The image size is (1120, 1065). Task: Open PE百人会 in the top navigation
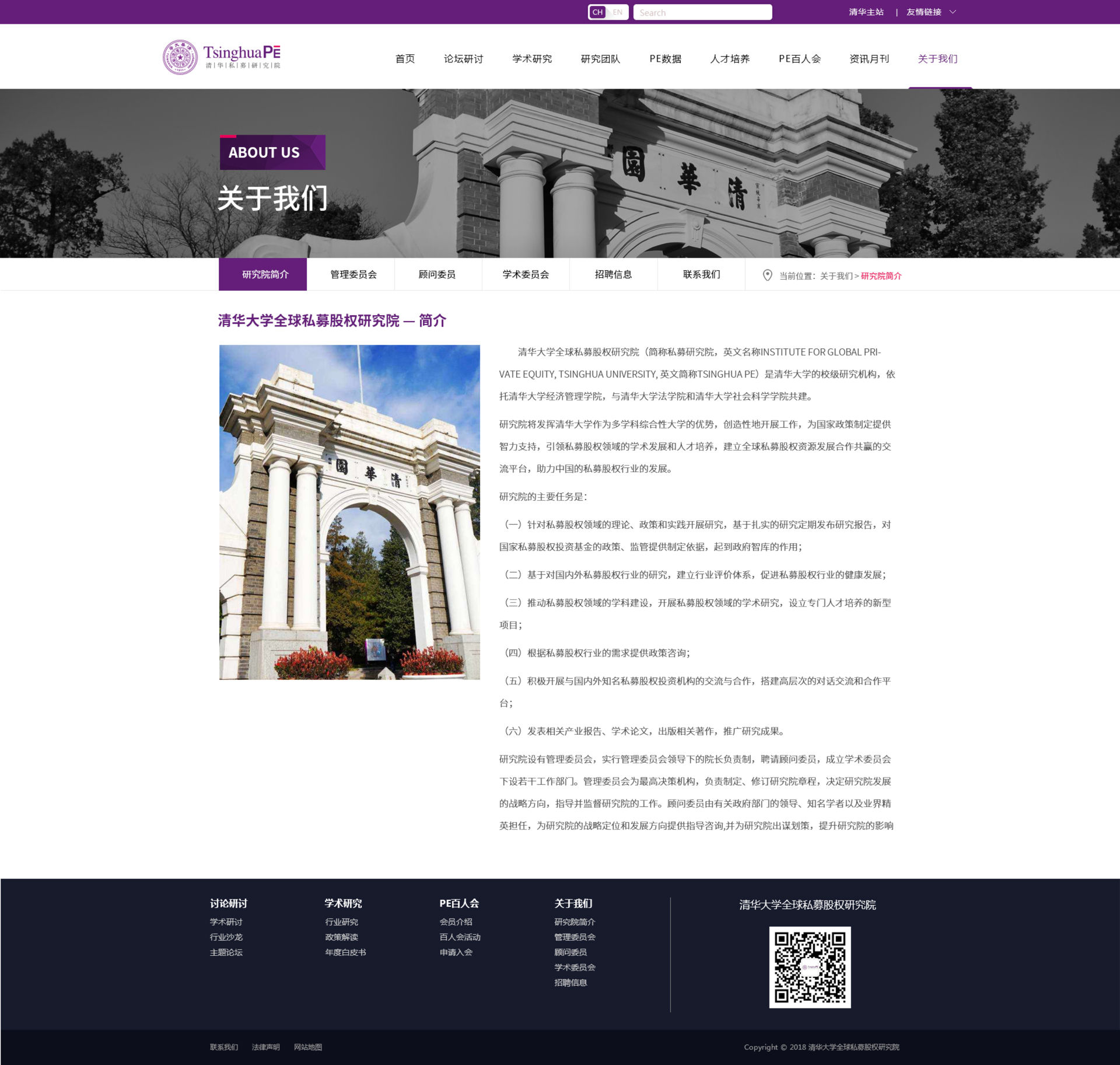pyautogui.click(x=800, y=59)
